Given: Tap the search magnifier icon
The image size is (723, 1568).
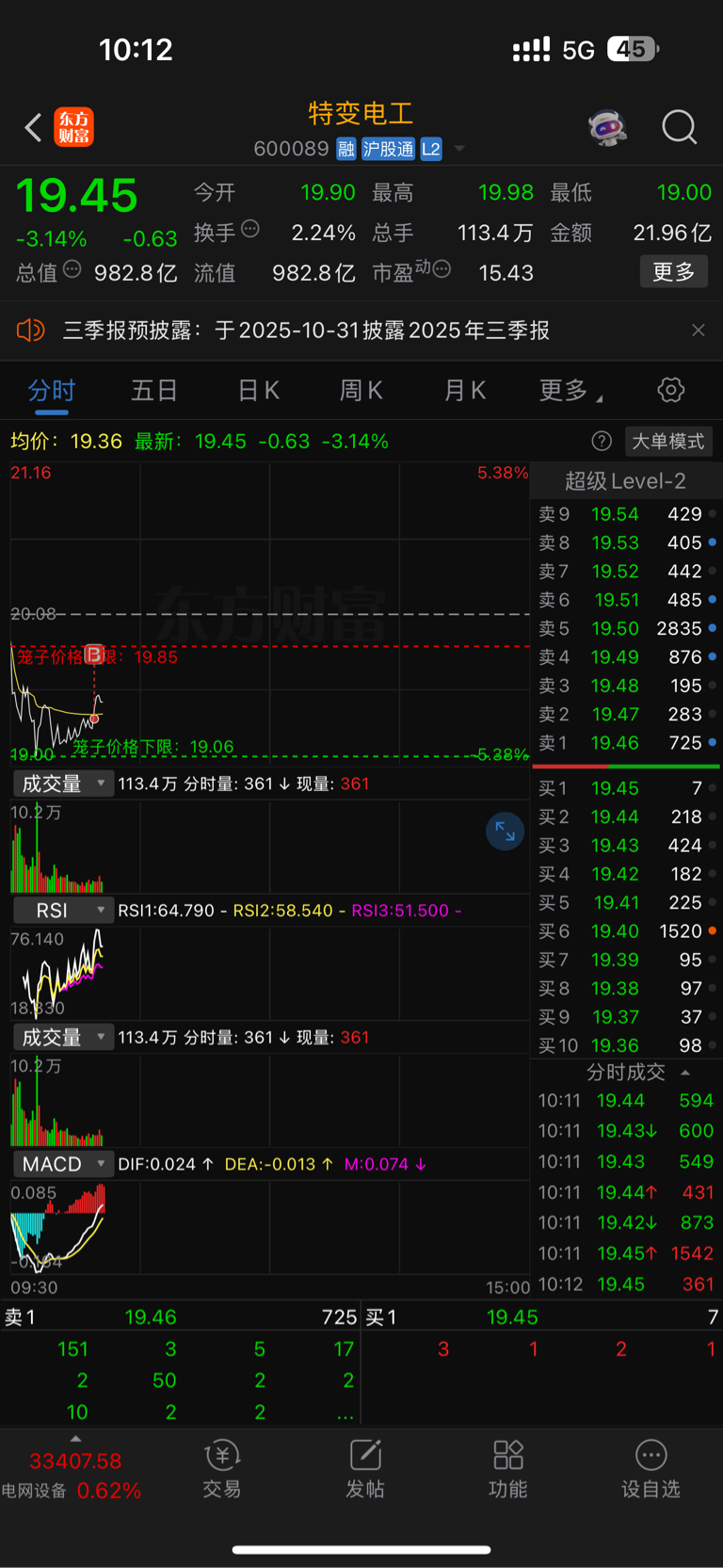Looking at the screenshot, I should tap(679, 127).
